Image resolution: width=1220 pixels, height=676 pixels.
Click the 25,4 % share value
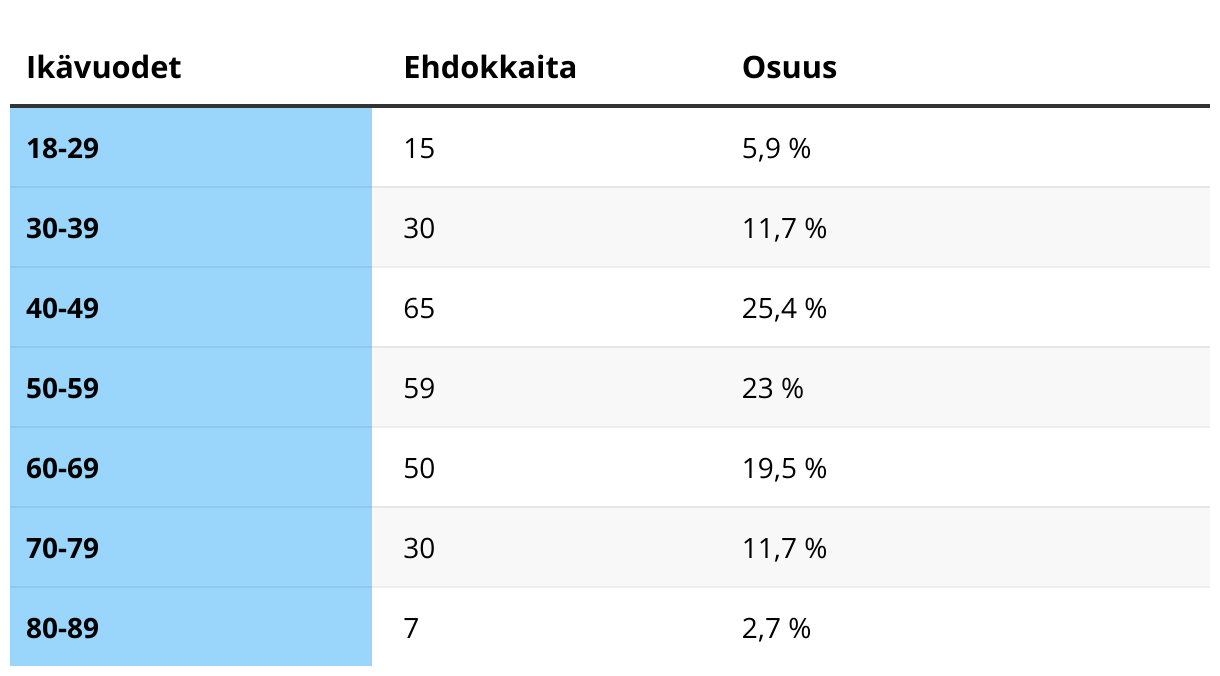(784, 309)
